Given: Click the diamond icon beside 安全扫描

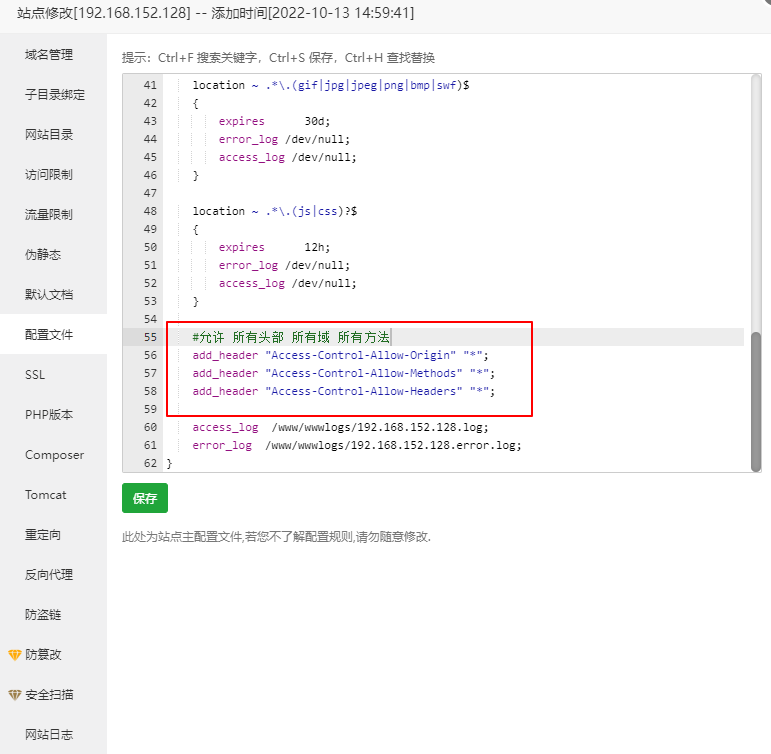Looking at the screenshot, I should [x=14, y=695].
